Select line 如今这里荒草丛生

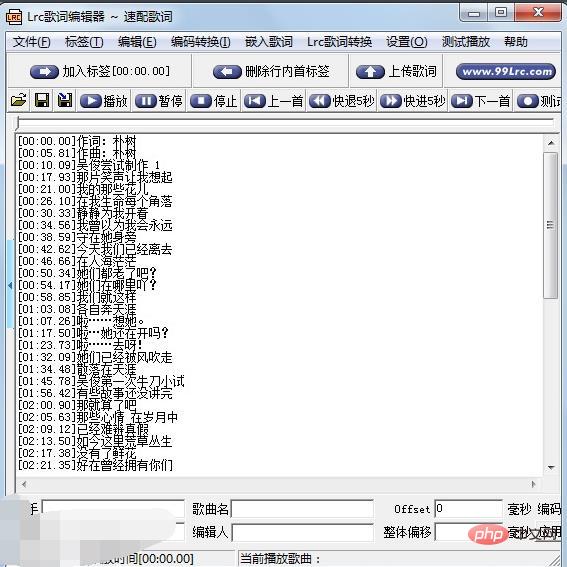[95, 441]
